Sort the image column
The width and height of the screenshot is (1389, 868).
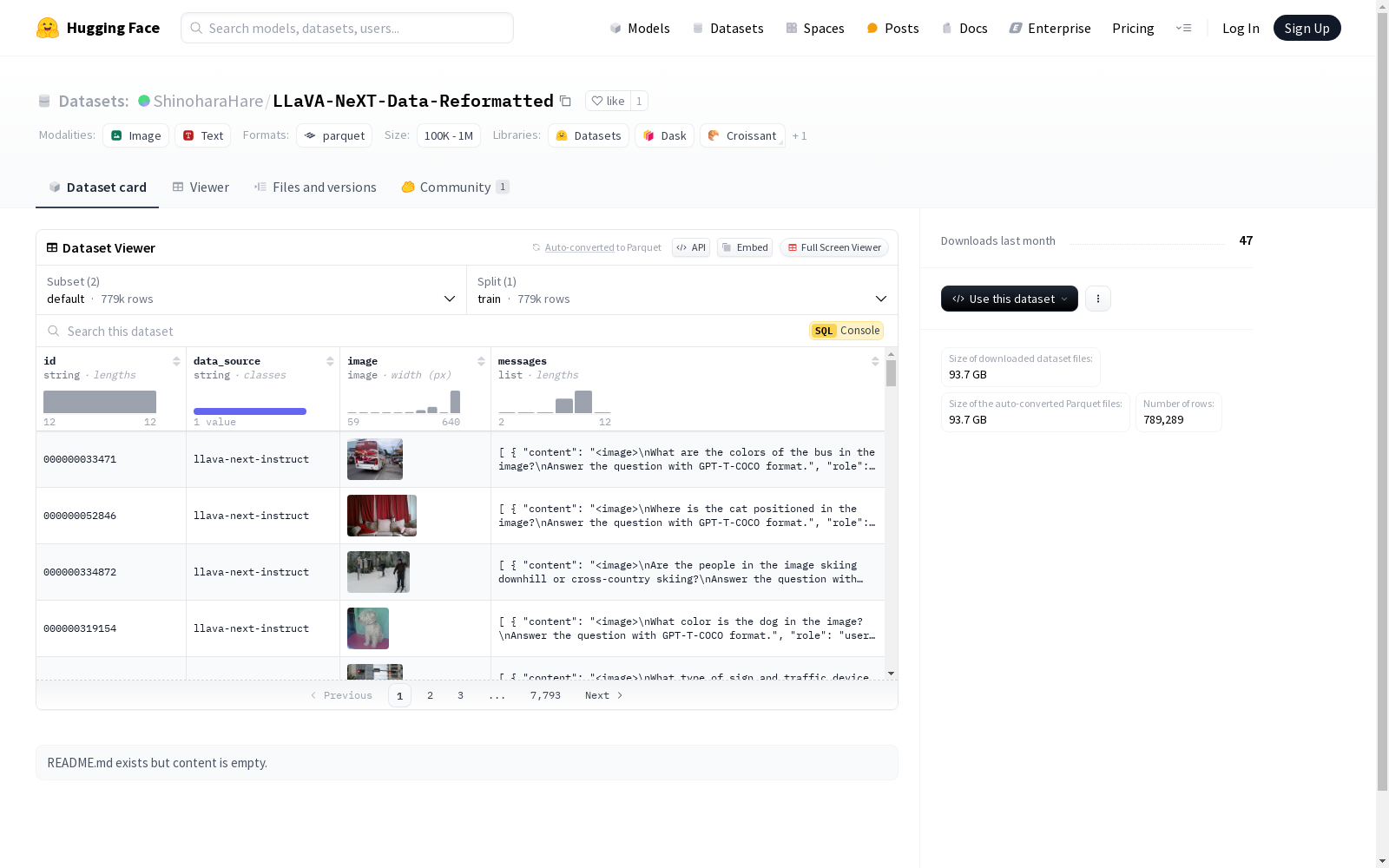point(481,361)
